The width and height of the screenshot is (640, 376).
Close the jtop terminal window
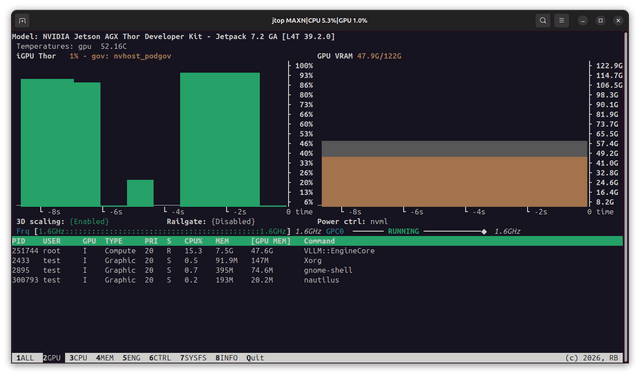[618, 20]
